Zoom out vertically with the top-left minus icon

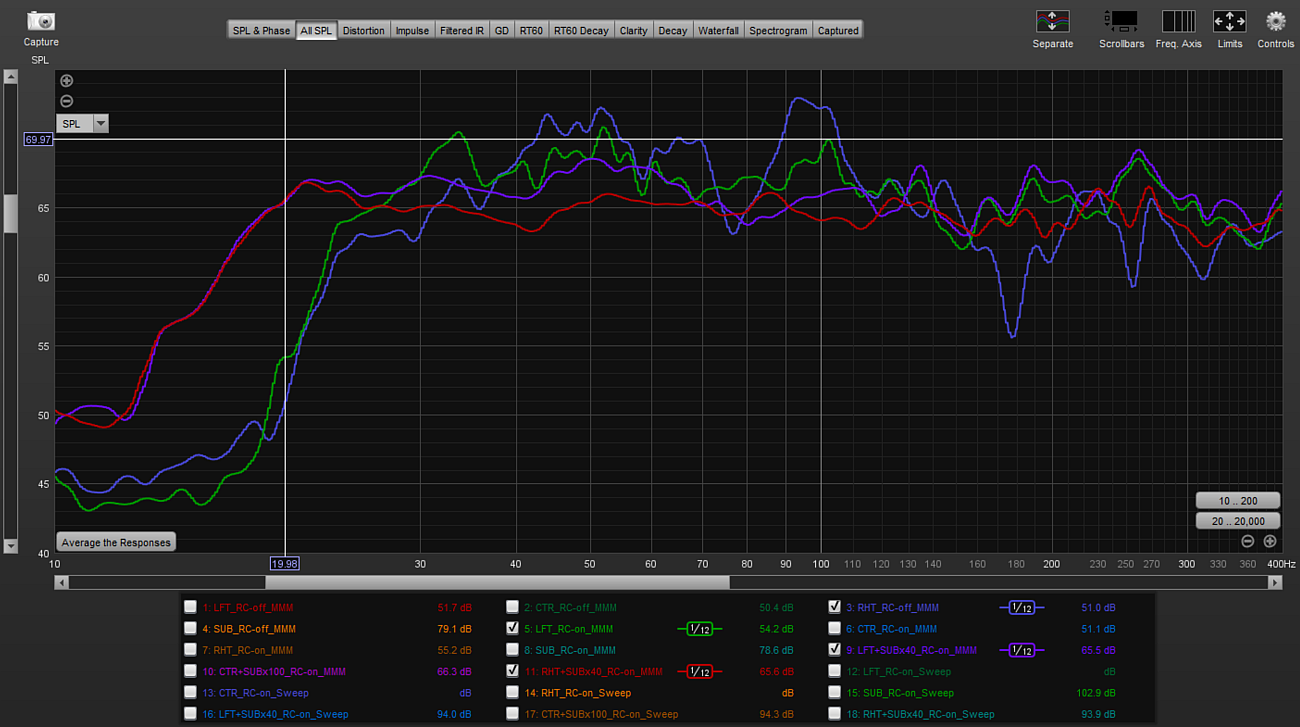[x=66, y=101]
